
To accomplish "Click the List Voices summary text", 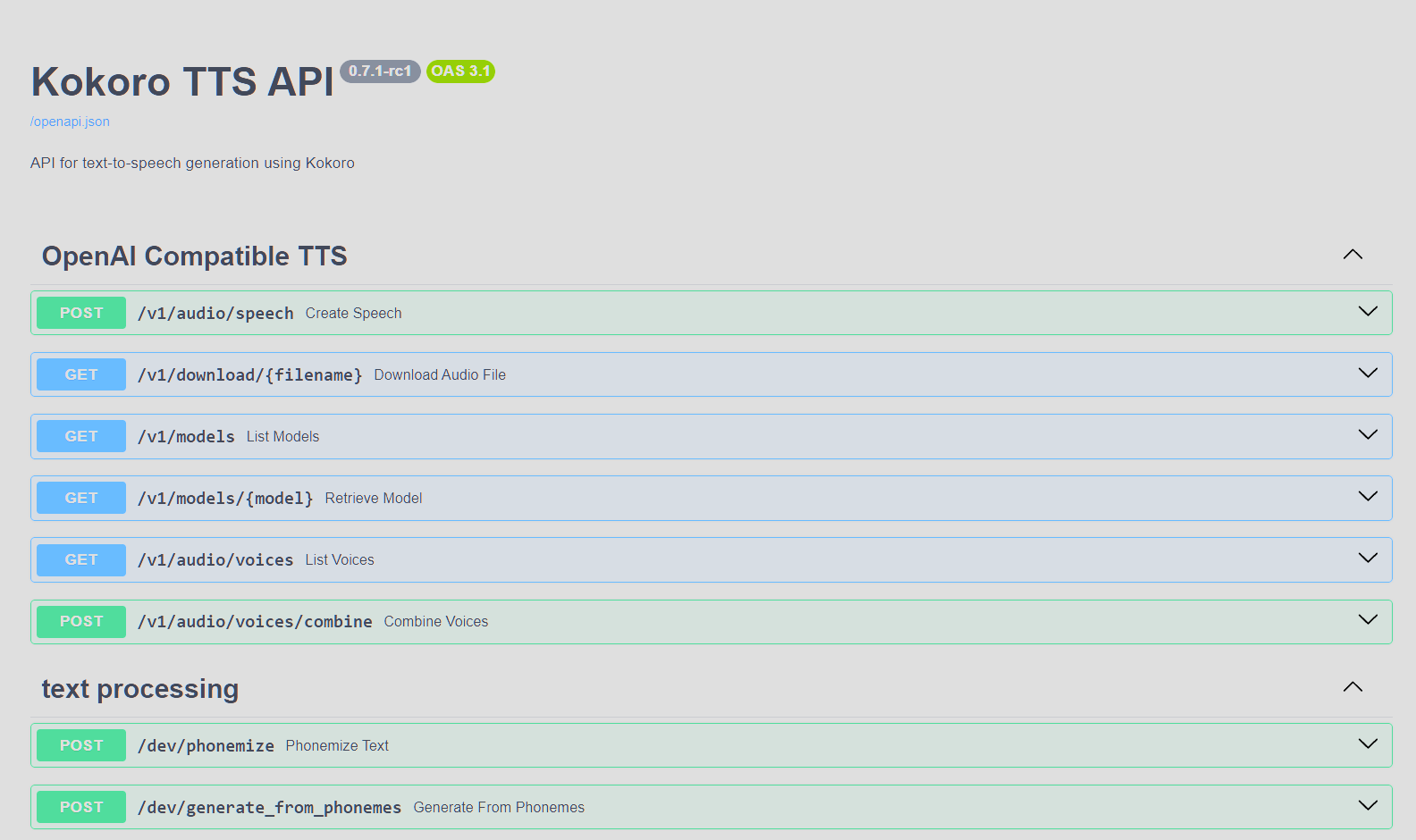I will [340, 560].
